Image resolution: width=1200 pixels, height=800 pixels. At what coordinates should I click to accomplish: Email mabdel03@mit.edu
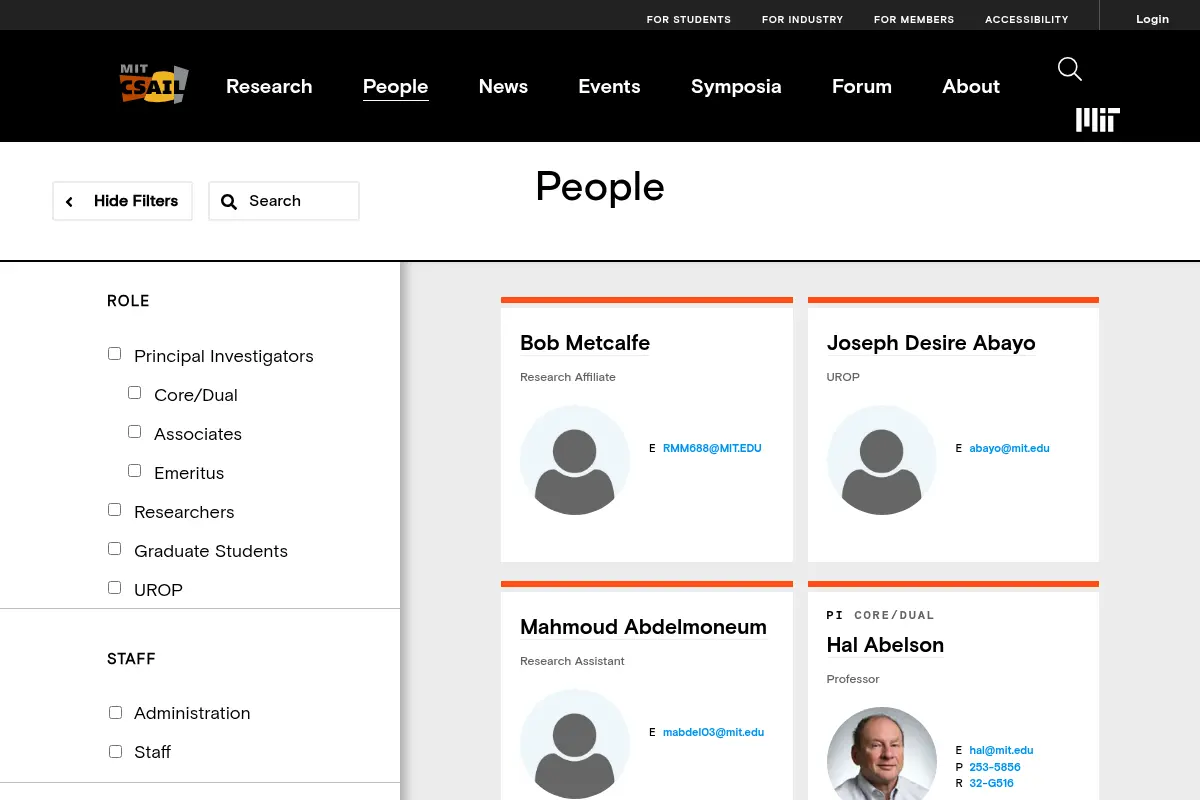[713, 732]
